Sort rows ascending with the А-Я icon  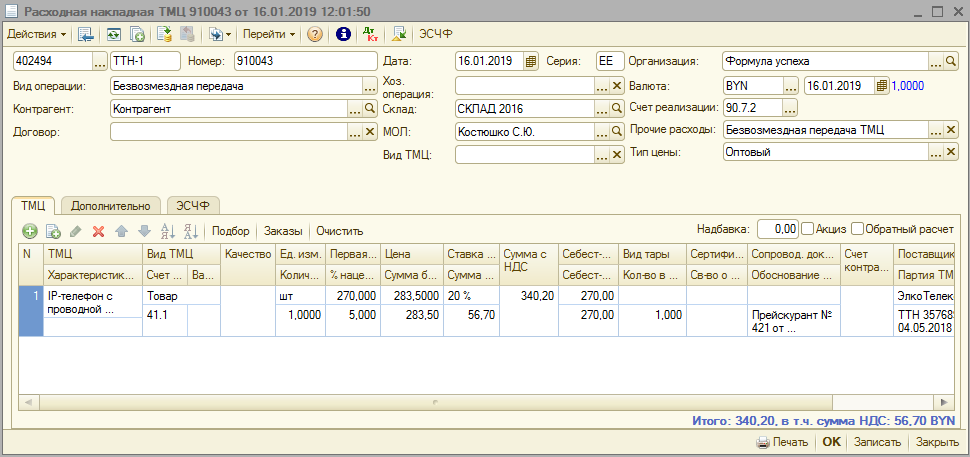(x=167, y=231)
